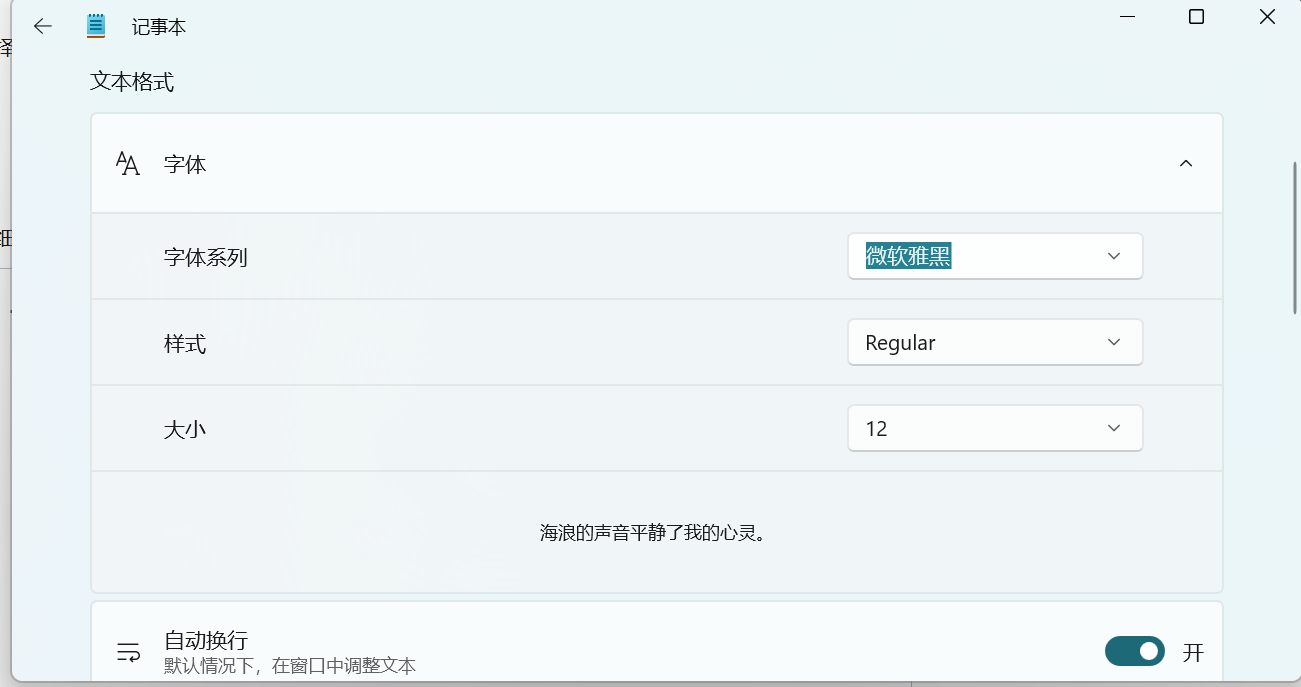Click the font preview sentence 海浪的声音平静了我的心灵
Viewport: 1301px width, 687px height.
tap(656, 532)
